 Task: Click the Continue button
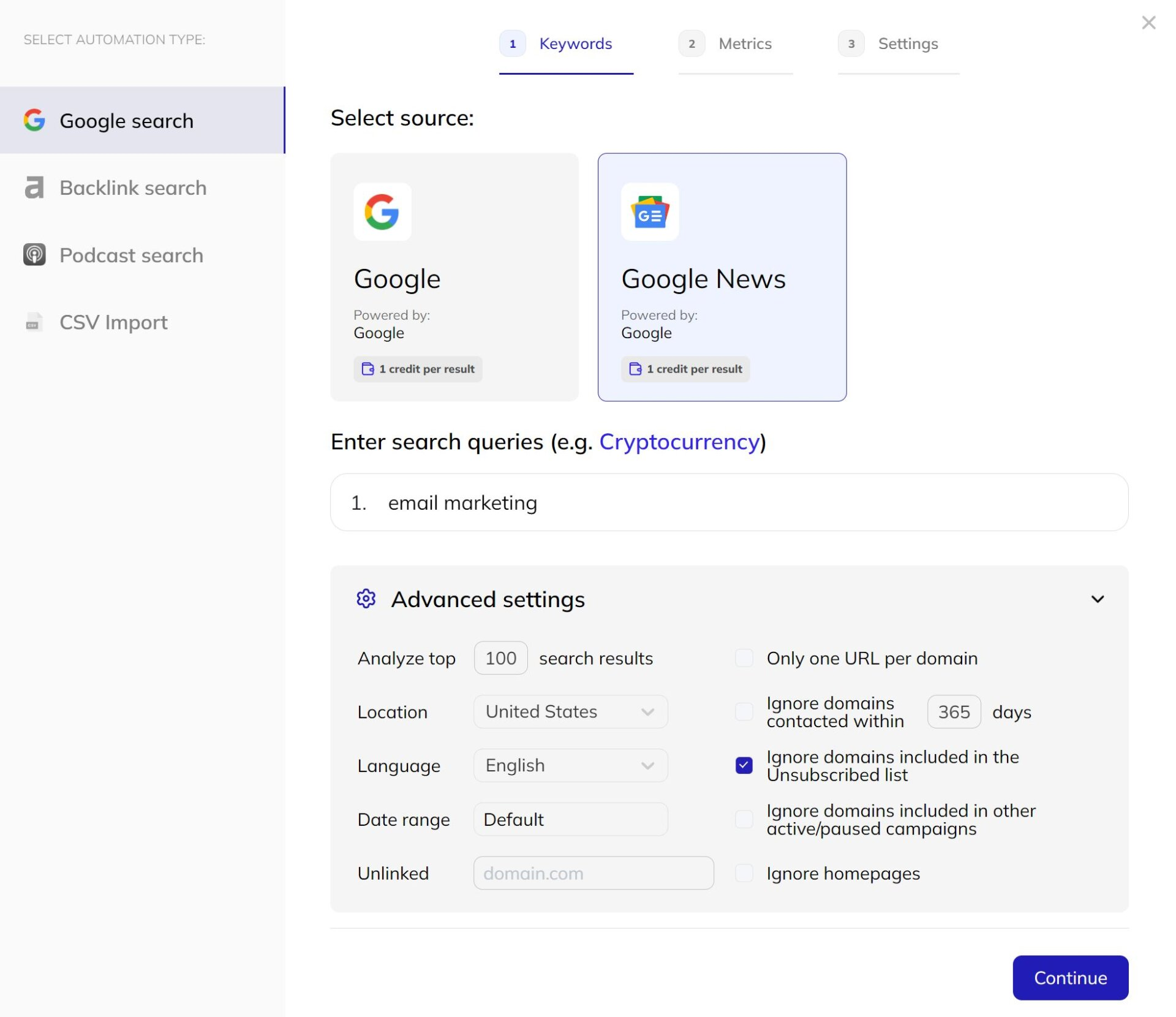[1070, 977]
